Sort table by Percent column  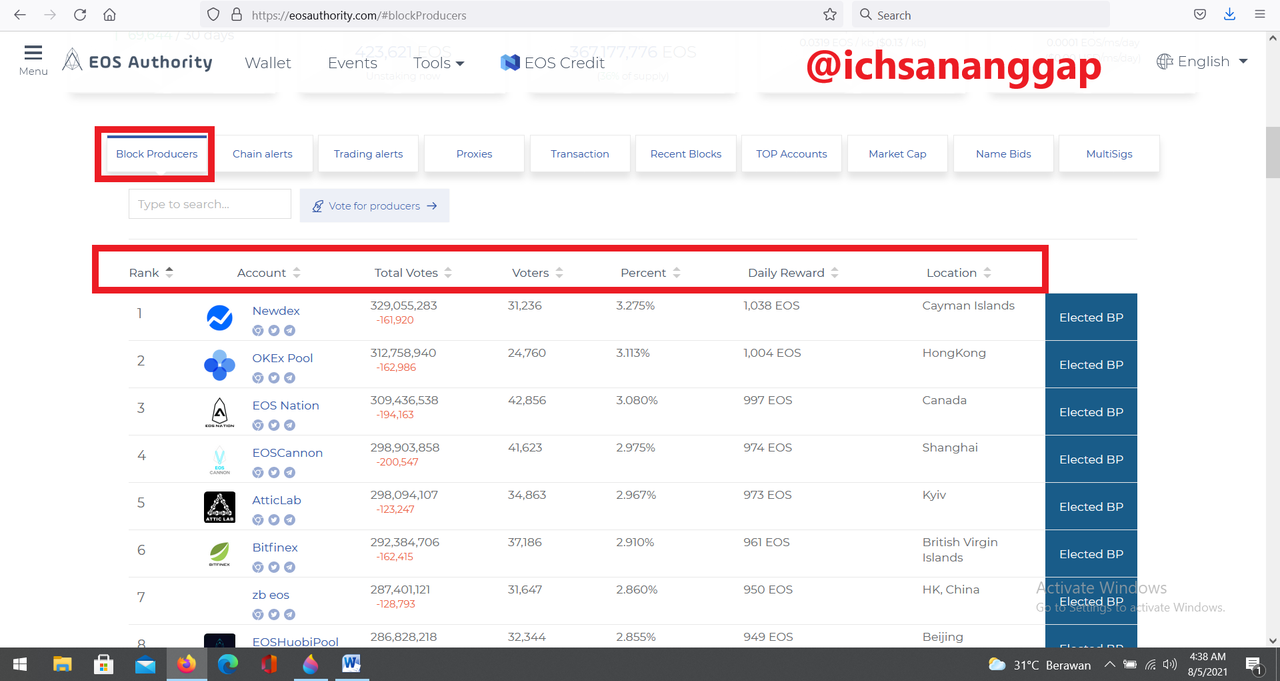coord(651,273)
